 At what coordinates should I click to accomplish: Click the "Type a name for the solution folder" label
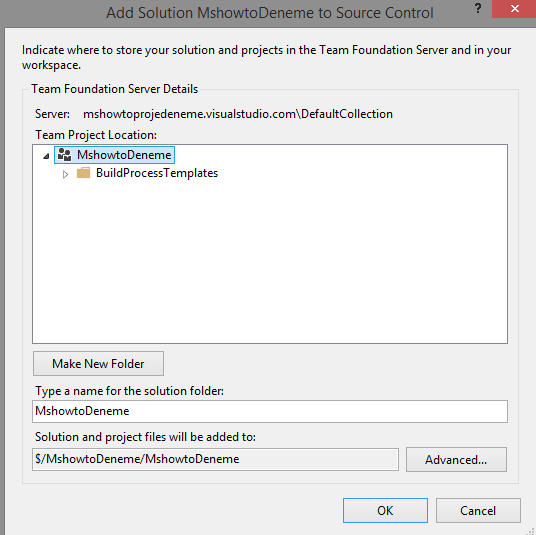pyautogui.click(x=129, y=391)
